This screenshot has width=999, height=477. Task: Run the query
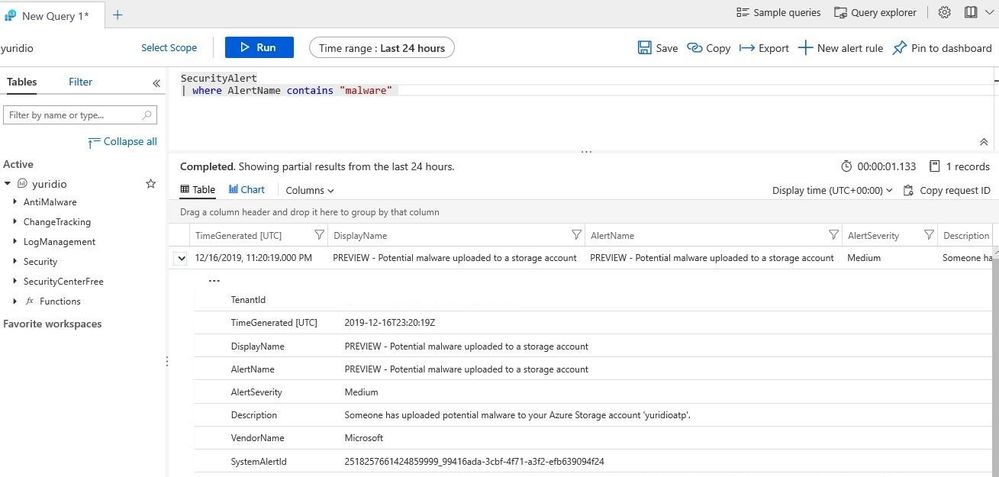[x=259, y=48]
